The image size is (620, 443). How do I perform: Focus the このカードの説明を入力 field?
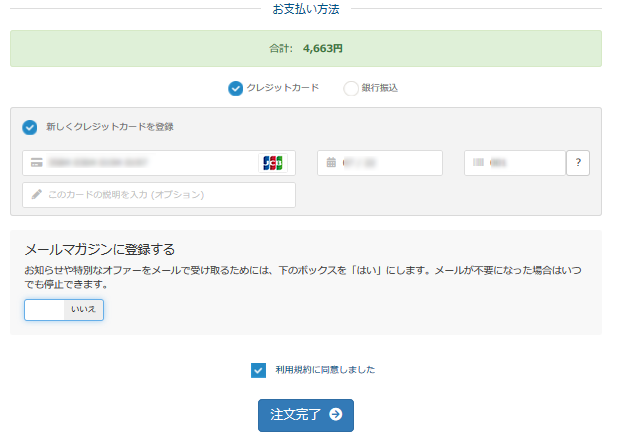click(165, 194)
